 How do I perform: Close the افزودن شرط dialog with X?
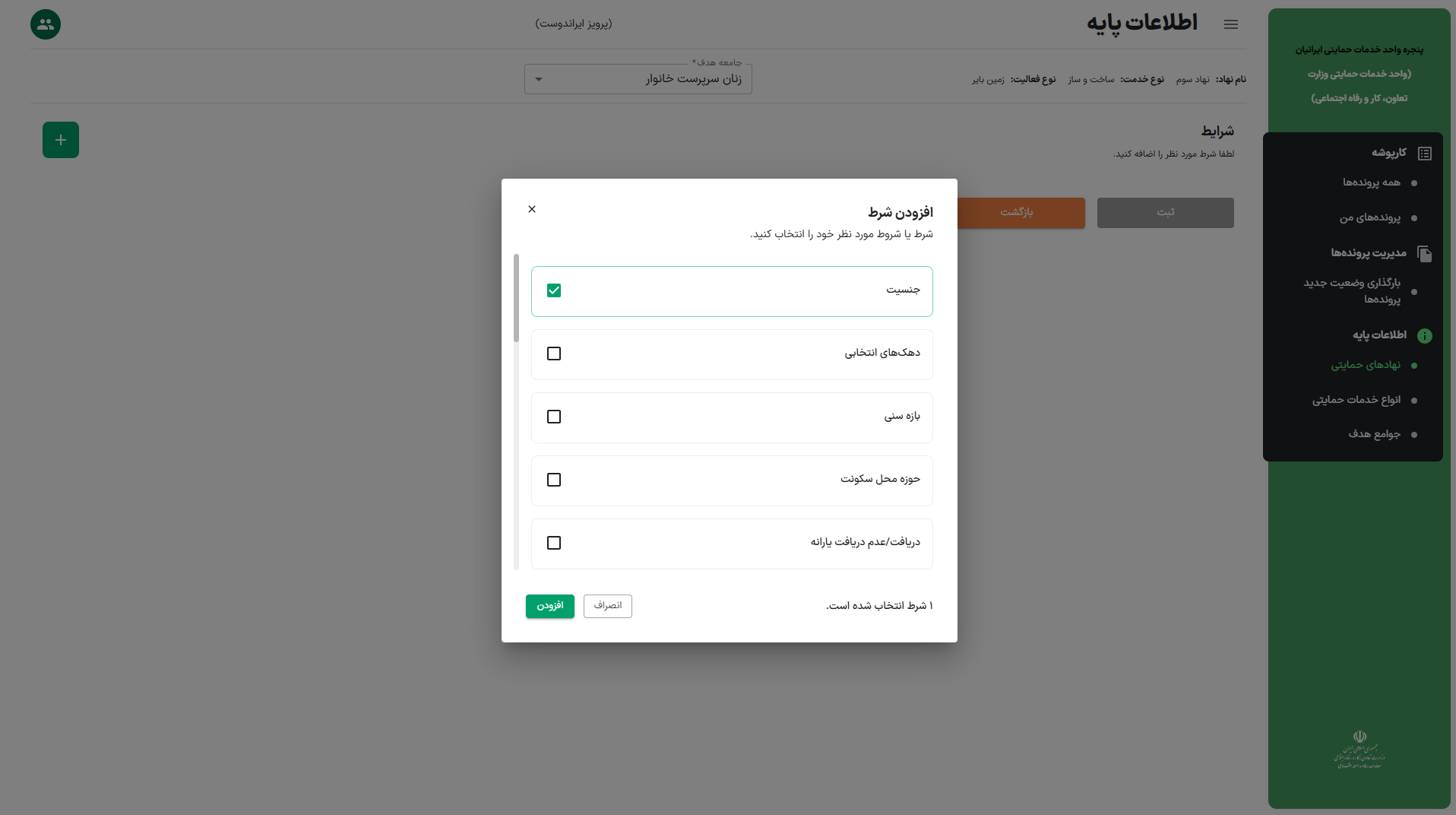(x=532, y=209)
